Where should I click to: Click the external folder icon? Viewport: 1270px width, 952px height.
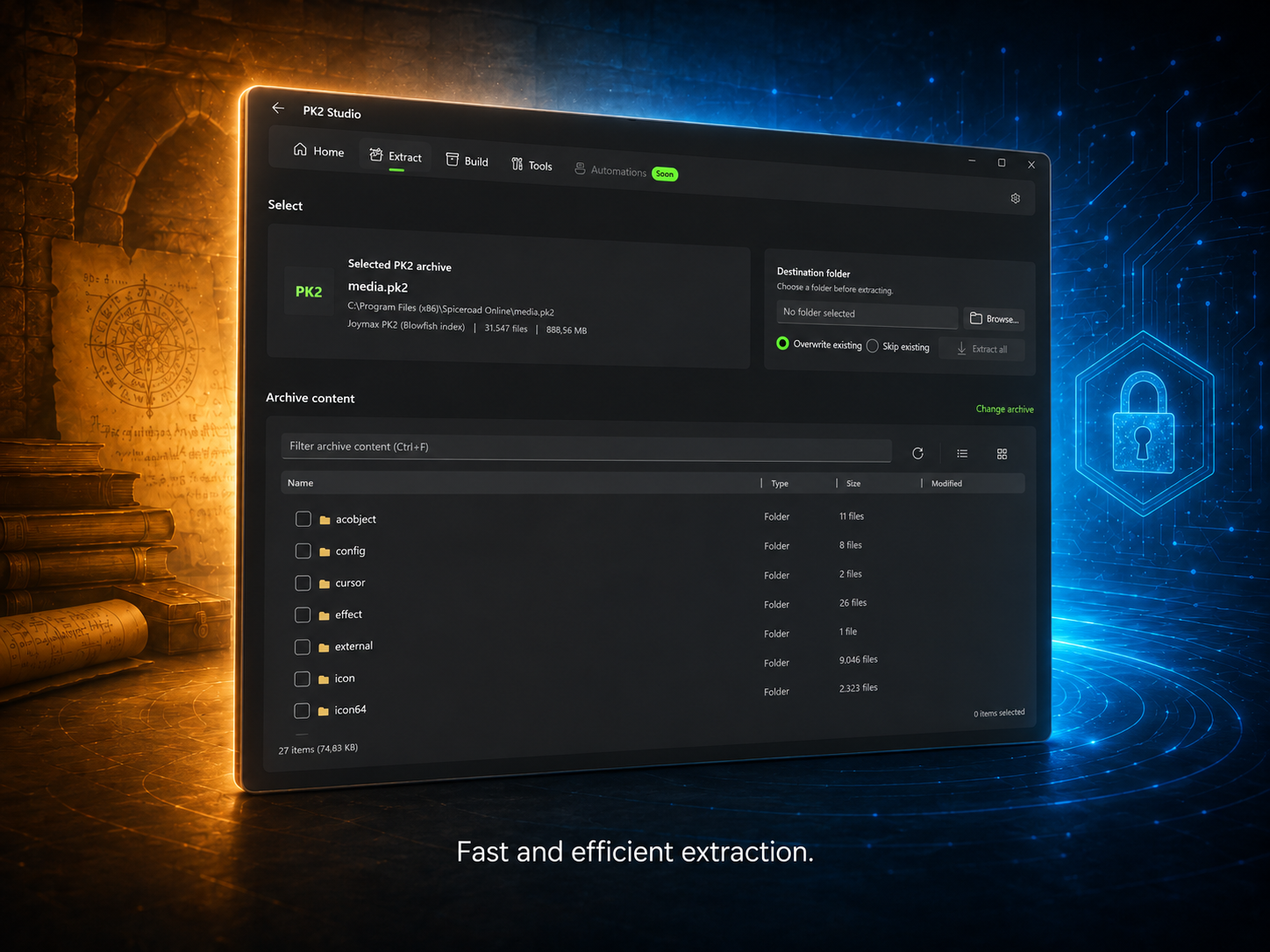click(324, 647)
